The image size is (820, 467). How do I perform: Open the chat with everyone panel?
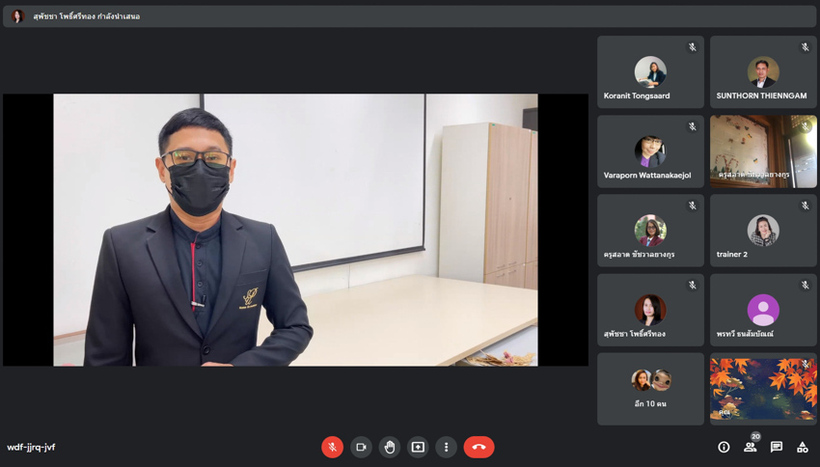[x=776, y=447]
